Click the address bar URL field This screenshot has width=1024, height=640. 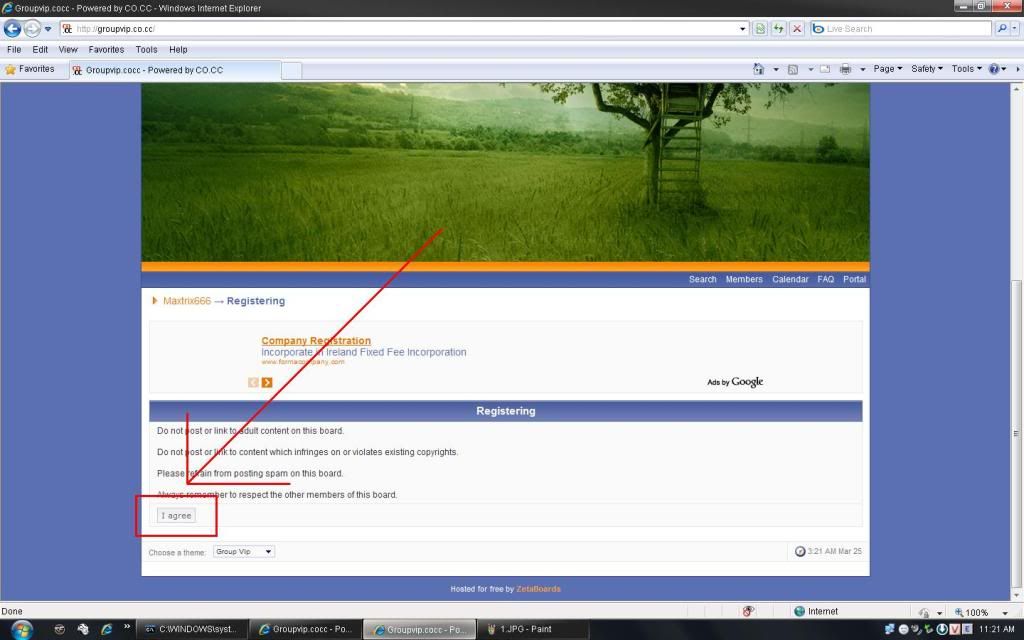pos(400,29)
